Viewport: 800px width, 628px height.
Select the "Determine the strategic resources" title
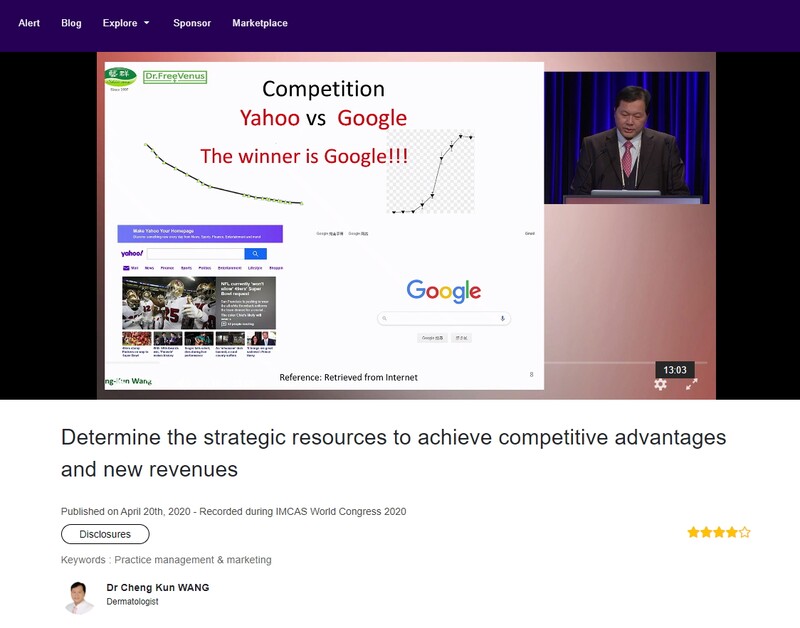393,453
